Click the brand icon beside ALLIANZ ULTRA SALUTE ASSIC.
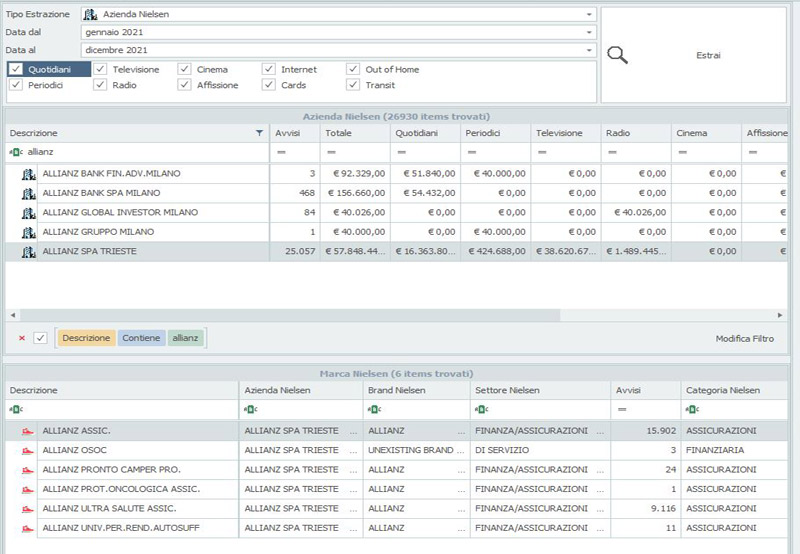The height and width of the screenshot is (554, 800). point(26,508)
